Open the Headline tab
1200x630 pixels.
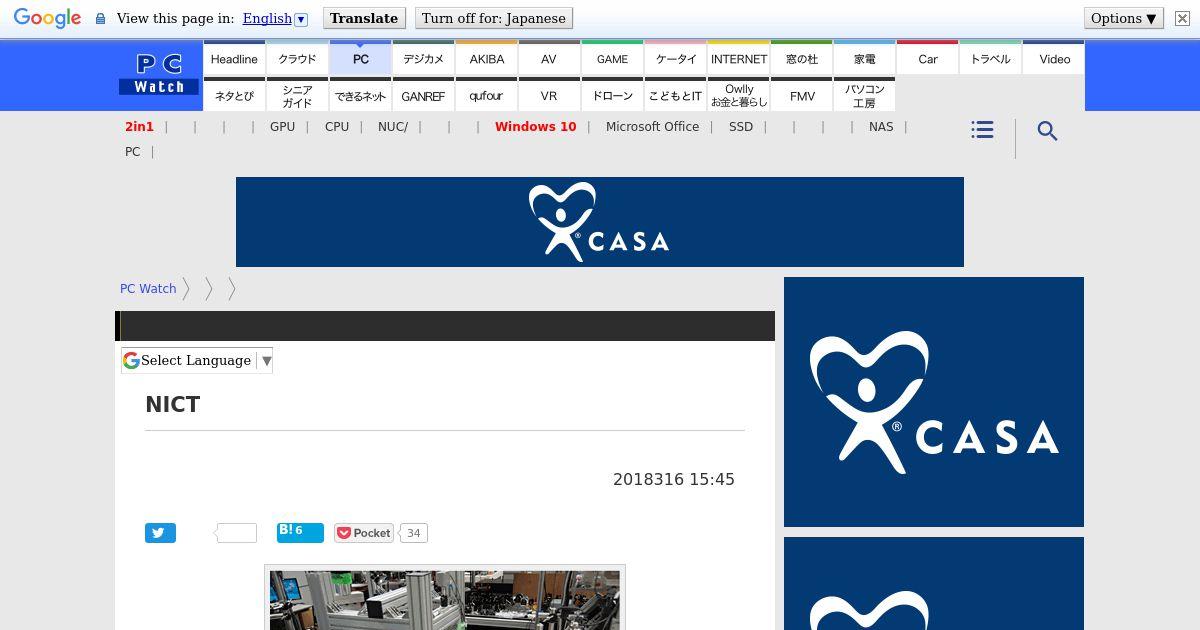pos(234,59)
